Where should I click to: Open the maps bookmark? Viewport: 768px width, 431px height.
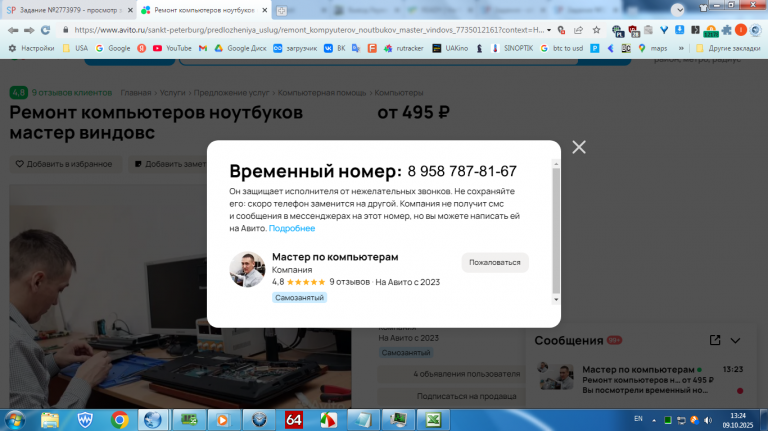[x=653, y=48]
